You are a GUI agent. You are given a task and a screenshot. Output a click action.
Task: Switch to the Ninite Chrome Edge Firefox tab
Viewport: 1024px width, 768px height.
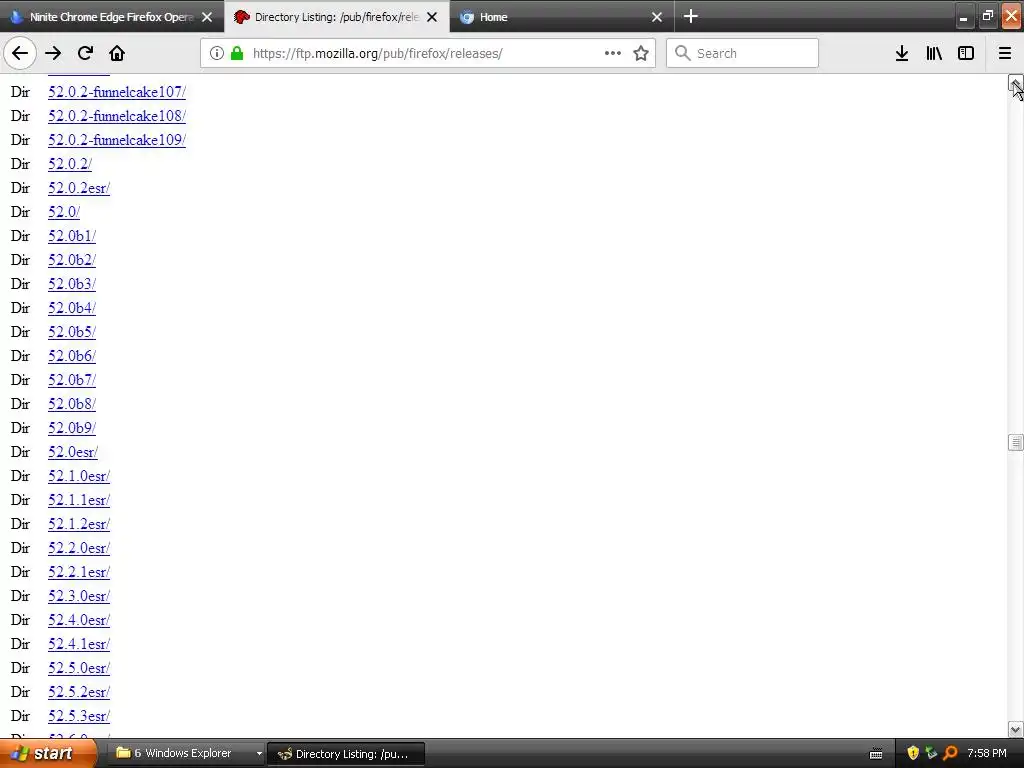tap(112, 17)
